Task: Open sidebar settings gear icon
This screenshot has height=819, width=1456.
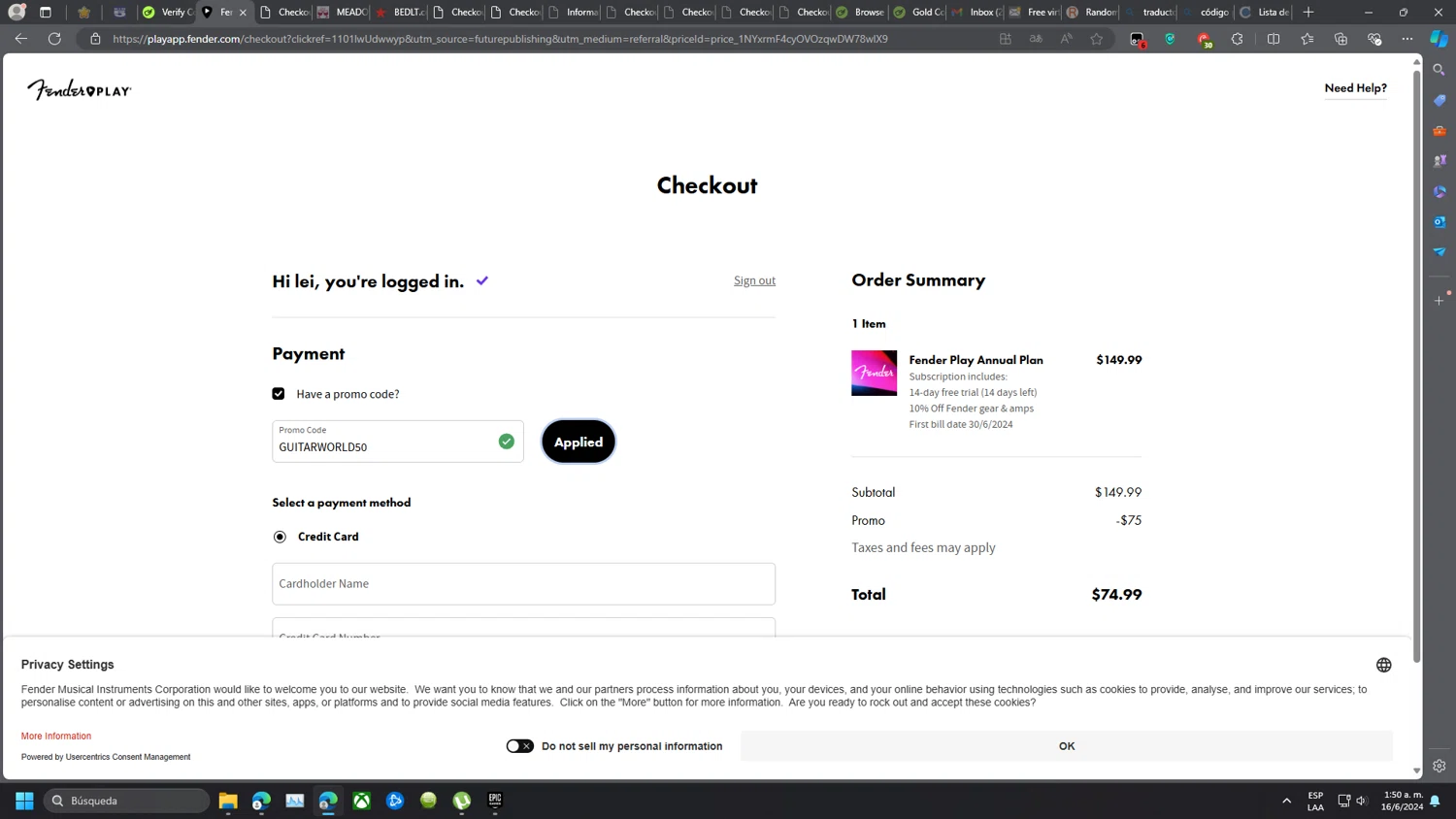Action: [1439, 766]
